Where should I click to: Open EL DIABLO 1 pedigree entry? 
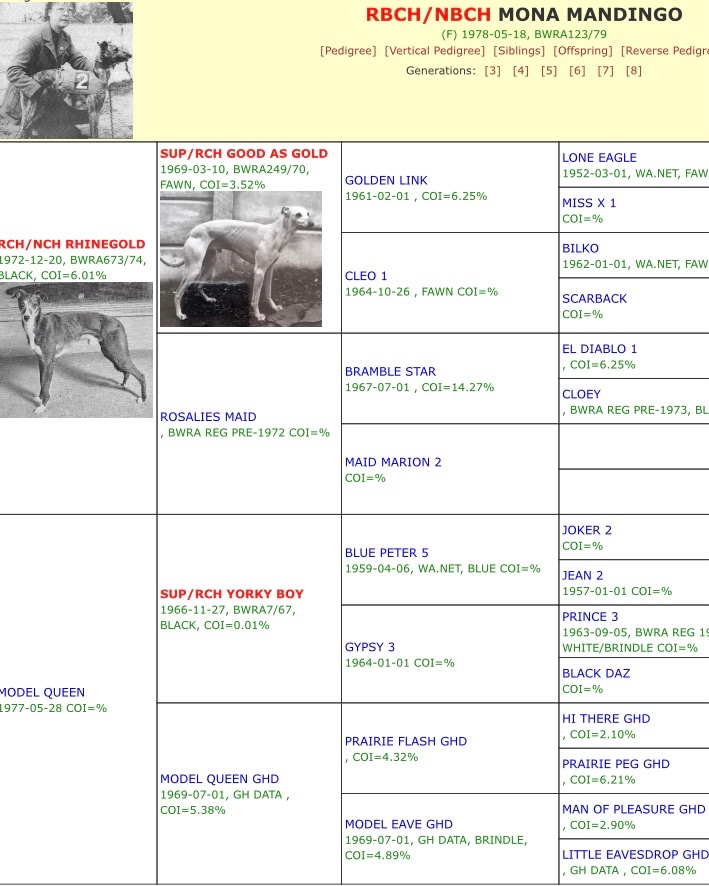599,349
